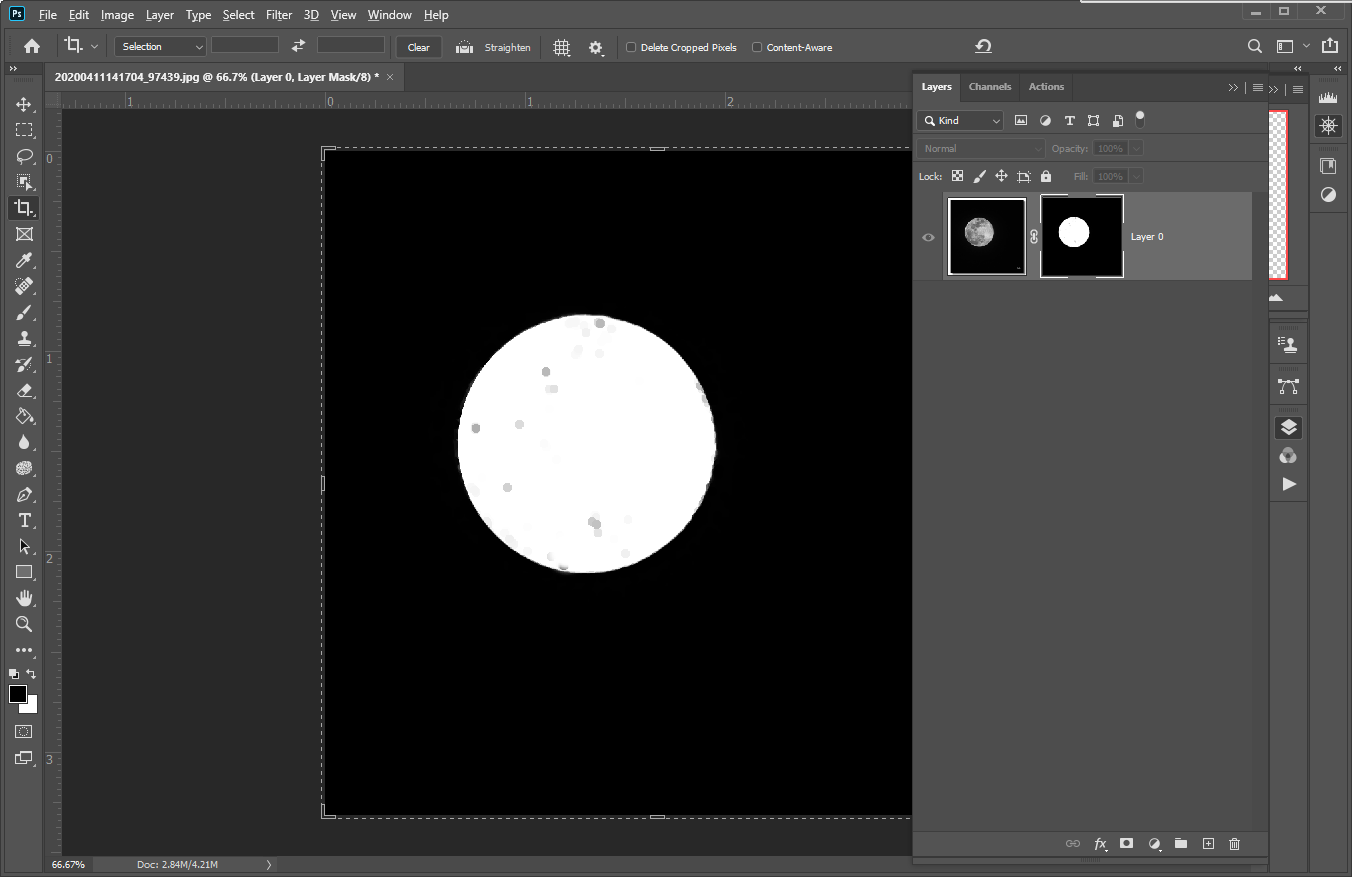Open additional crop options gear menu
Screen dimensions: 1352x877
pyautogui.click(x=597, y=47)
